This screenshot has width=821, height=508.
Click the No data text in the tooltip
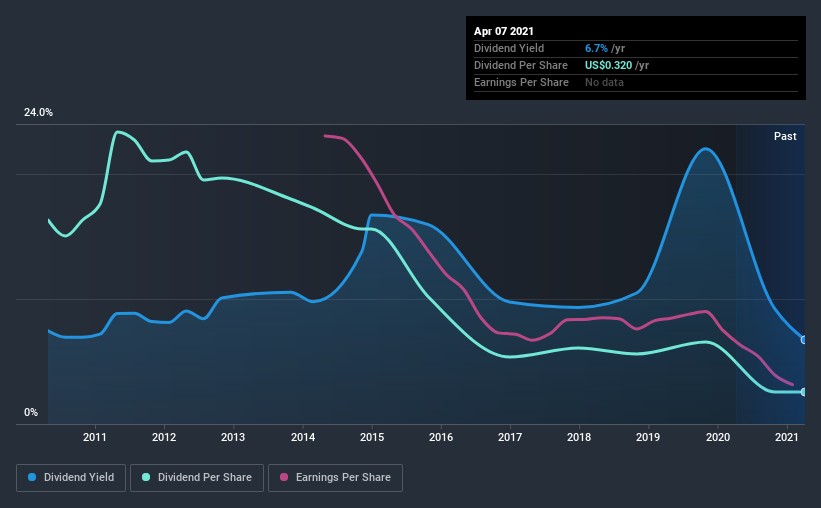pos(605,82)
